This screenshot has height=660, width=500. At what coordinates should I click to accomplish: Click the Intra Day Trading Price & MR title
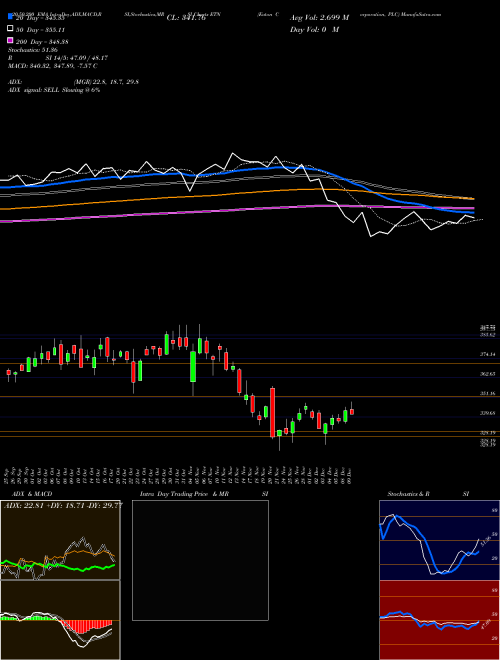click(x=184, y=494)
